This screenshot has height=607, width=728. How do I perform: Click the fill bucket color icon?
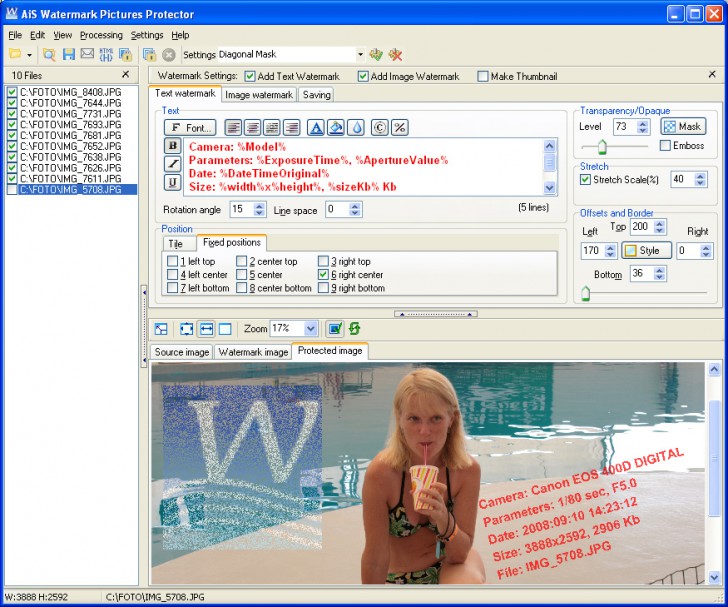tap(336, 127)
